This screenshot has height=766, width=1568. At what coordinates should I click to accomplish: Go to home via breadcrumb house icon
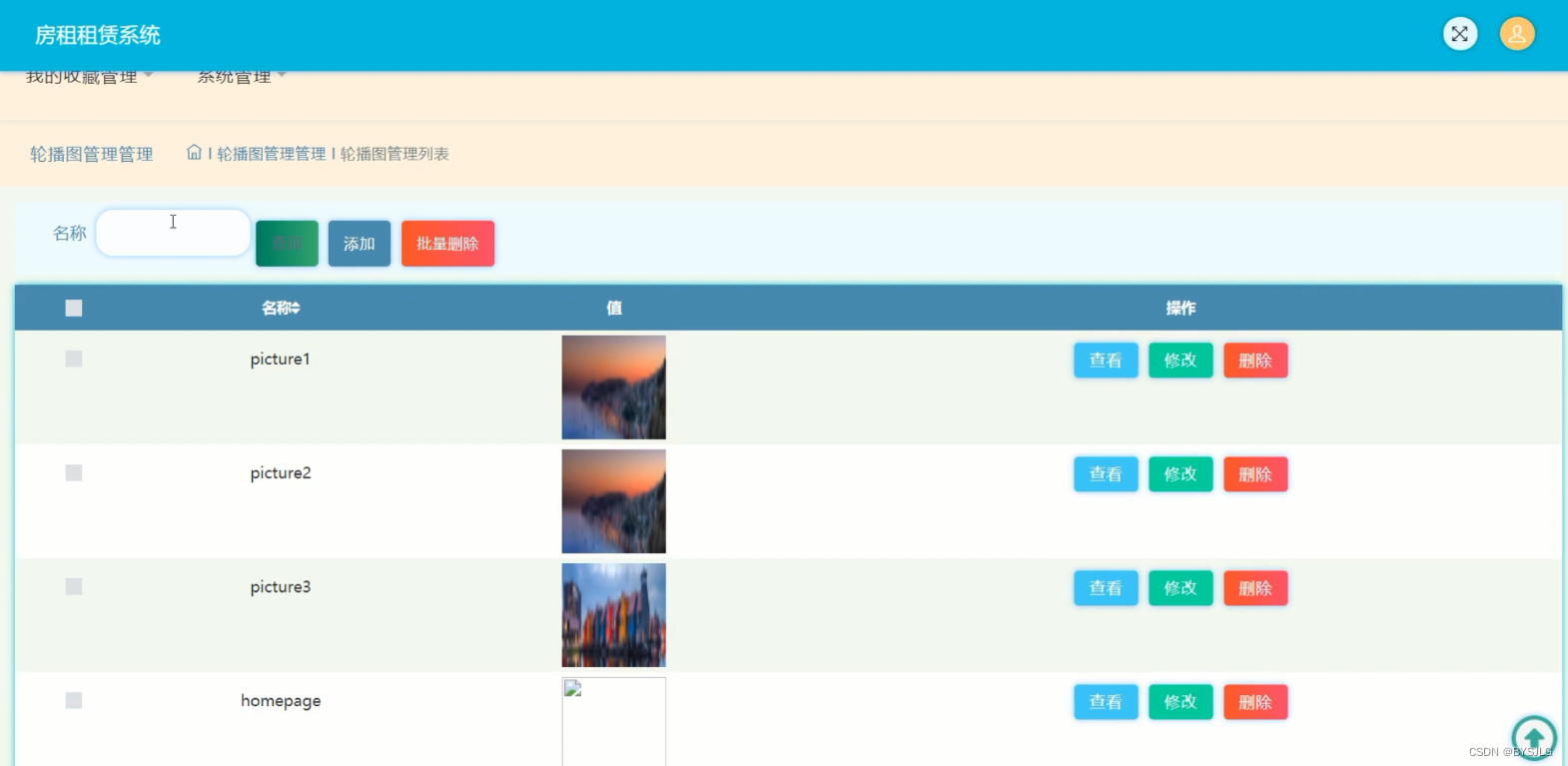click(194, 153)
